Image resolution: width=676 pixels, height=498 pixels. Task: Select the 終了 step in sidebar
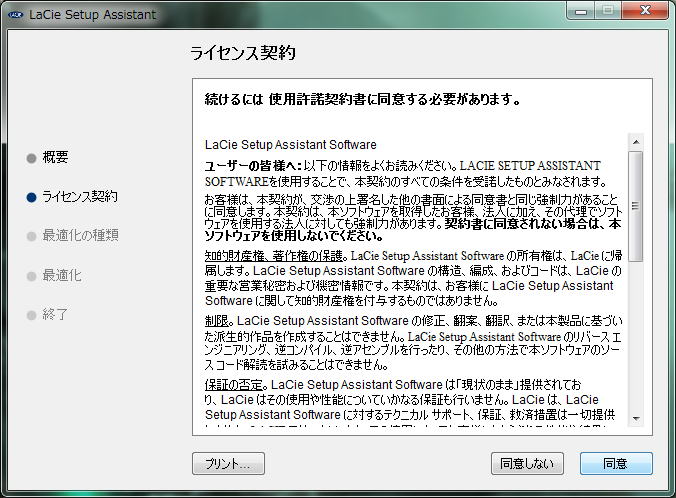(x=55, y=314)
